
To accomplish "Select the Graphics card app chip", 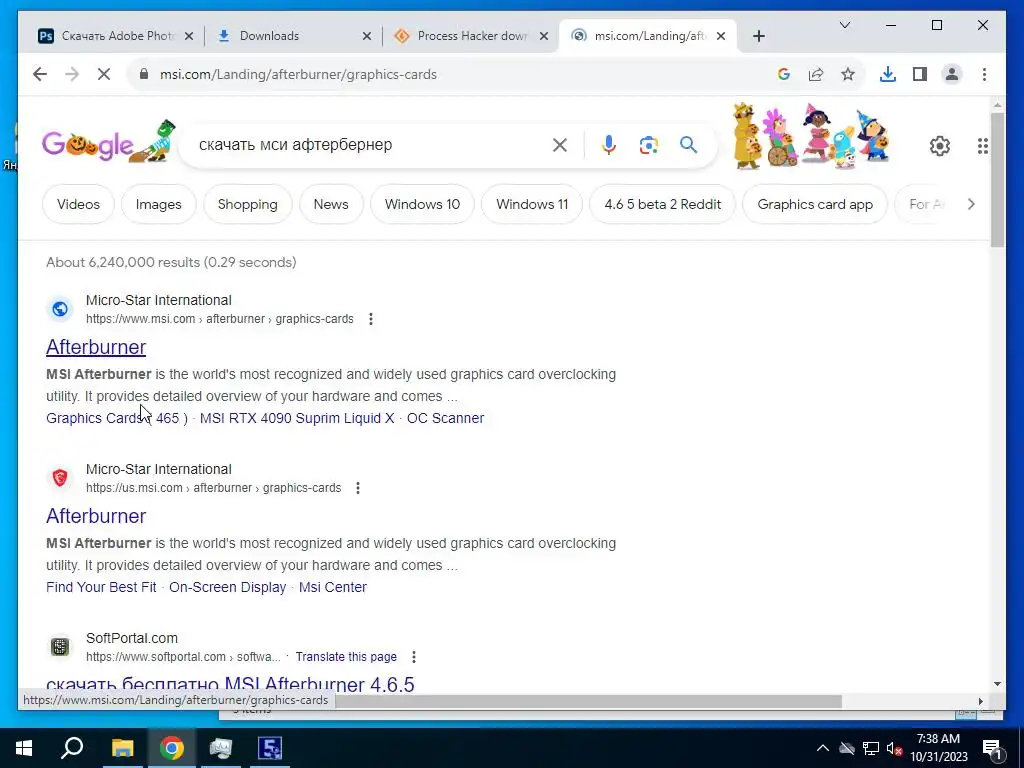I will [815, 204].
